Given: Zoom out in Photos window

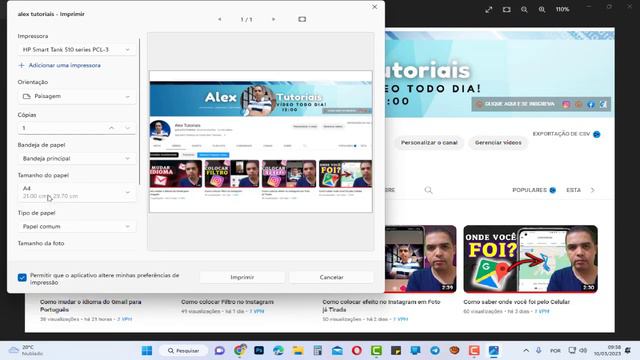Looking at the screenshot, I should click(x=524, y=9).
